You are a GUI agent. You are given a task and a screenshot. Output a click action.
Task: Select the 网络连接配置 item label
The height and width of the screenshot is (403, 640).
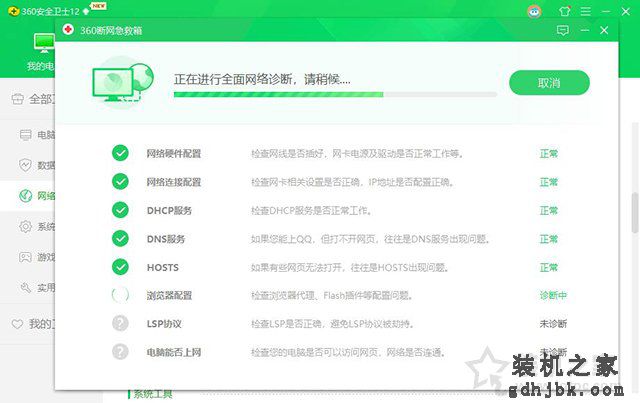point(174,182)
